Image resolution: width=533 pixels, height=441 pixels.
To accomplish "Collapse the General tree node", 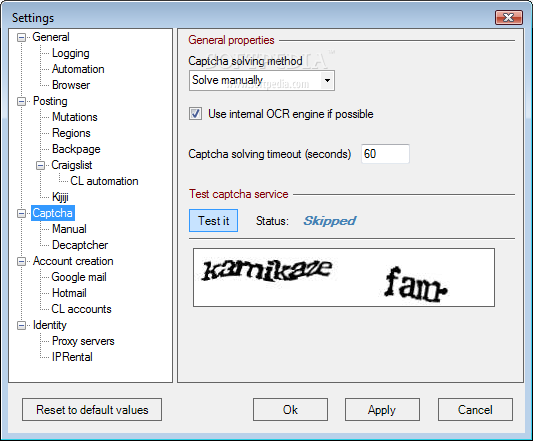I will point(21,37).
